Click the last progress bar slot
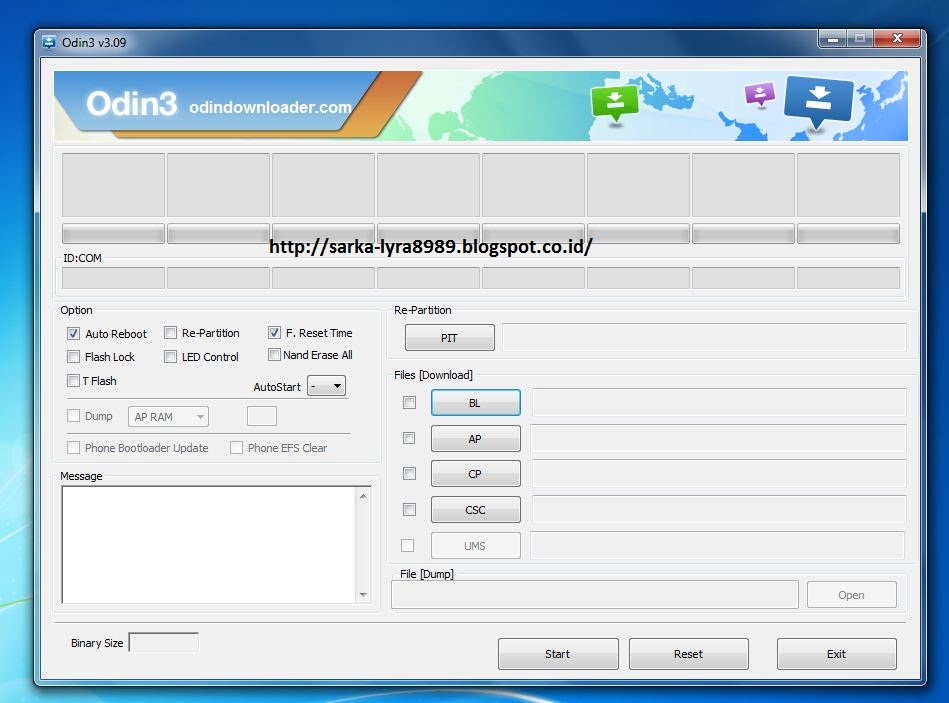Viewport: 949px width, 703px height. (849, 234)
